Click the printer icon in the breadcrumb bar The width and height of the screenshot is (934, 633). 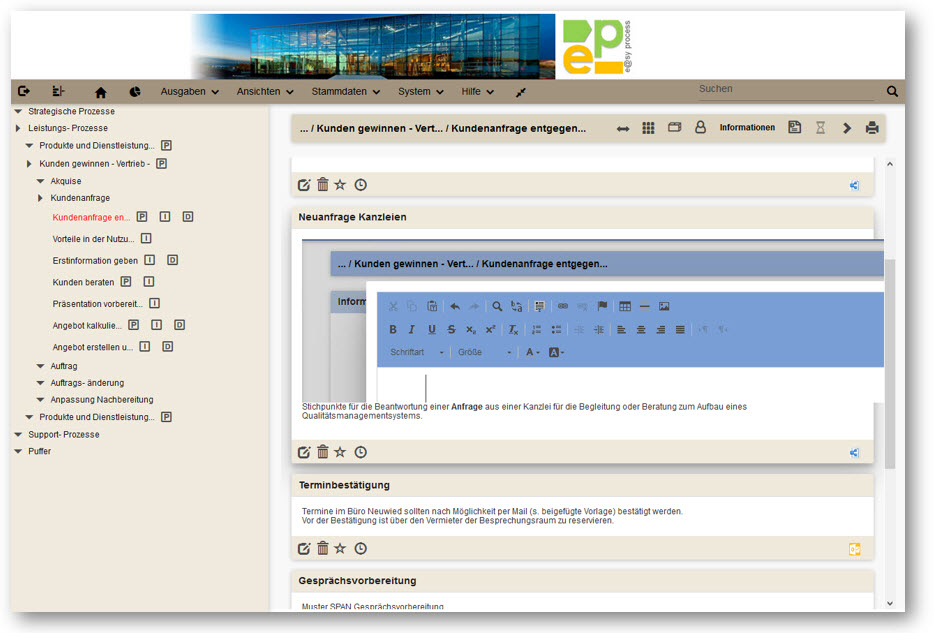[872, 128]
